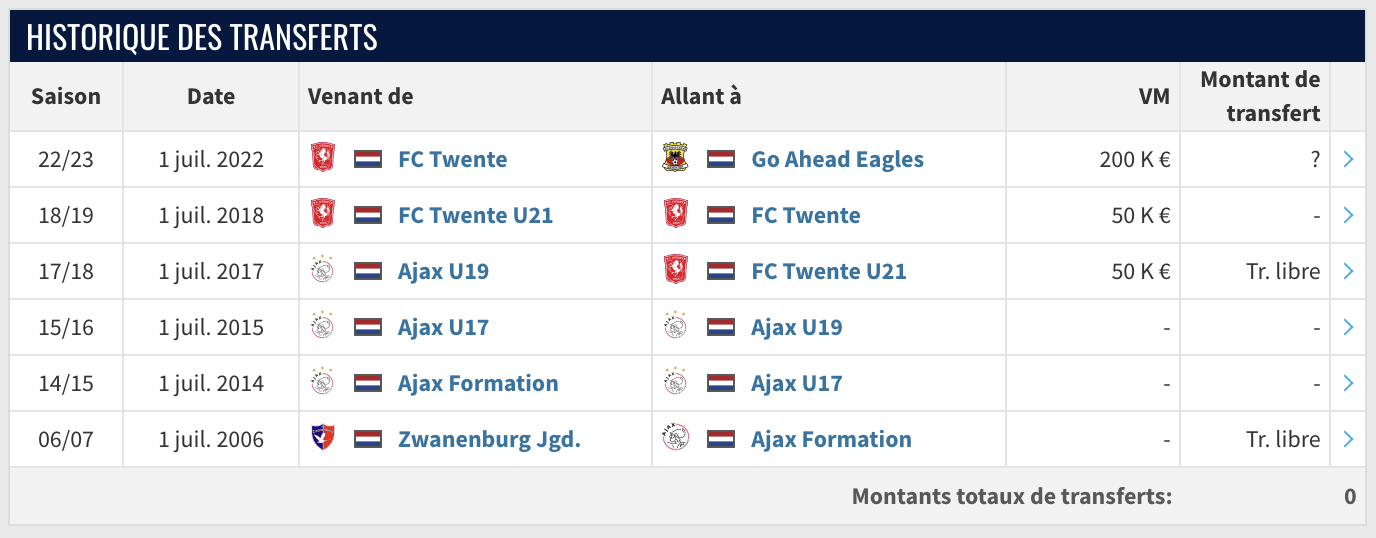Expand the 15/16 transfer details arrow
The height and width of the screenshot is (538, 1376).
coord(1348,327)
